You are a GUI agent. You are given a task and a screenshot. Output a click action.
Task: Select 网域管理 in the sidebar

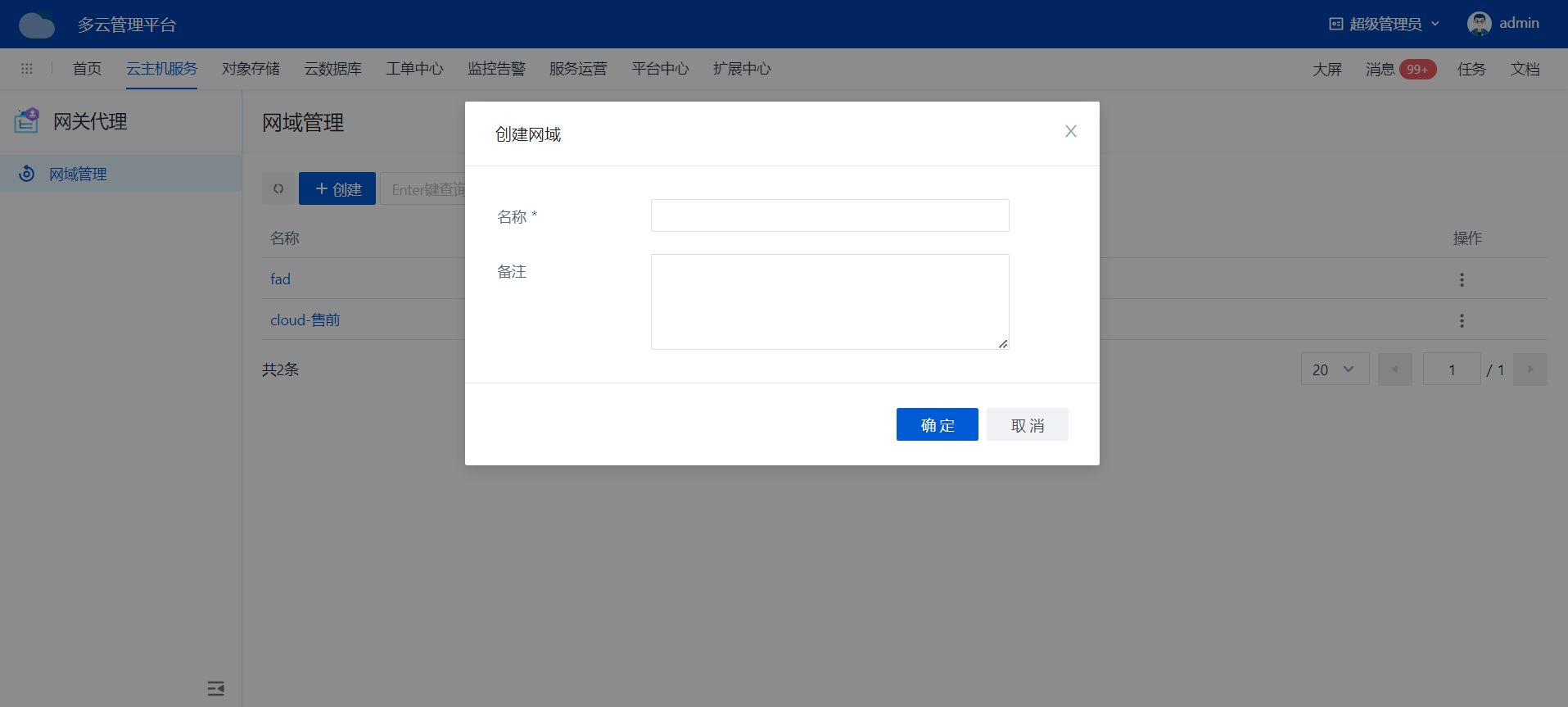coord(120,174)
